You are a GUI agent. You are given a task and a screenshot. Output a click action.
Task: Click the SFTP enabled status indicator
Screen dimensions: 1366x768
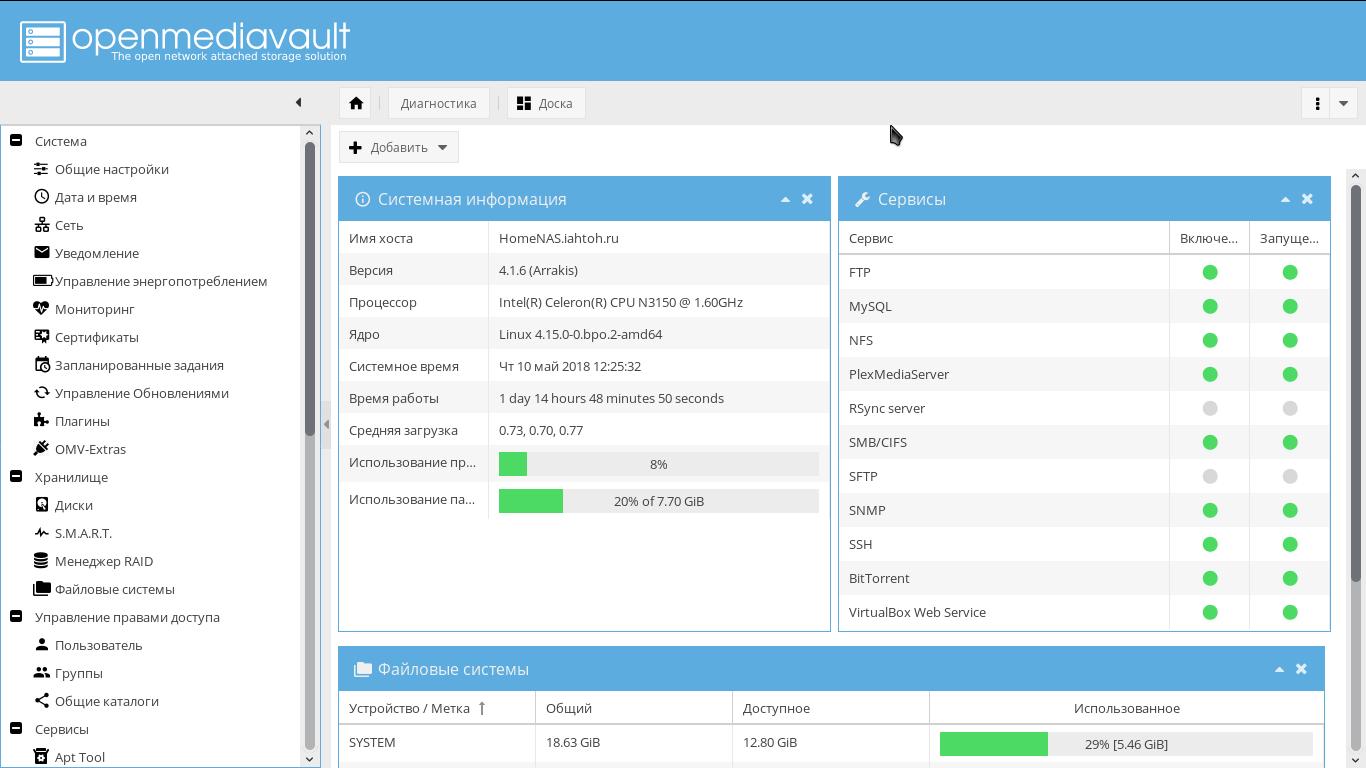(1210, 476)
